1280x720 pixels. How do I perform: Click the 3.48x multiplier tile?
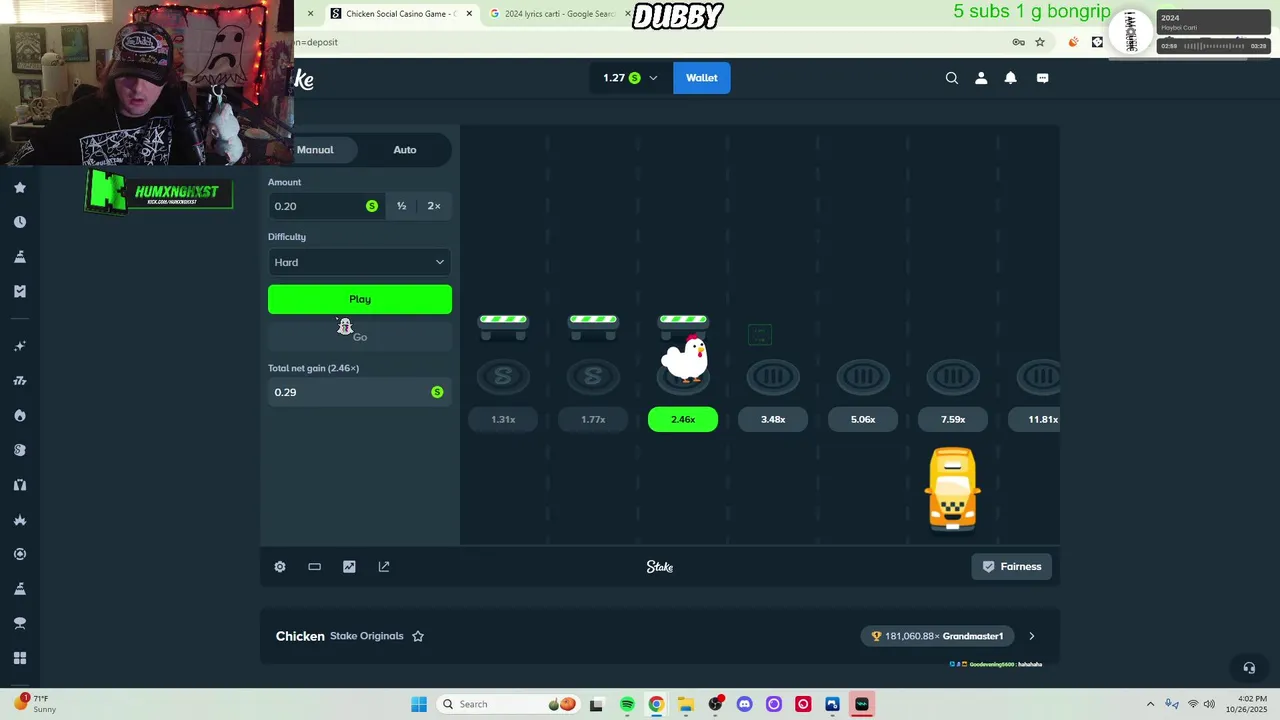(773, 420)
